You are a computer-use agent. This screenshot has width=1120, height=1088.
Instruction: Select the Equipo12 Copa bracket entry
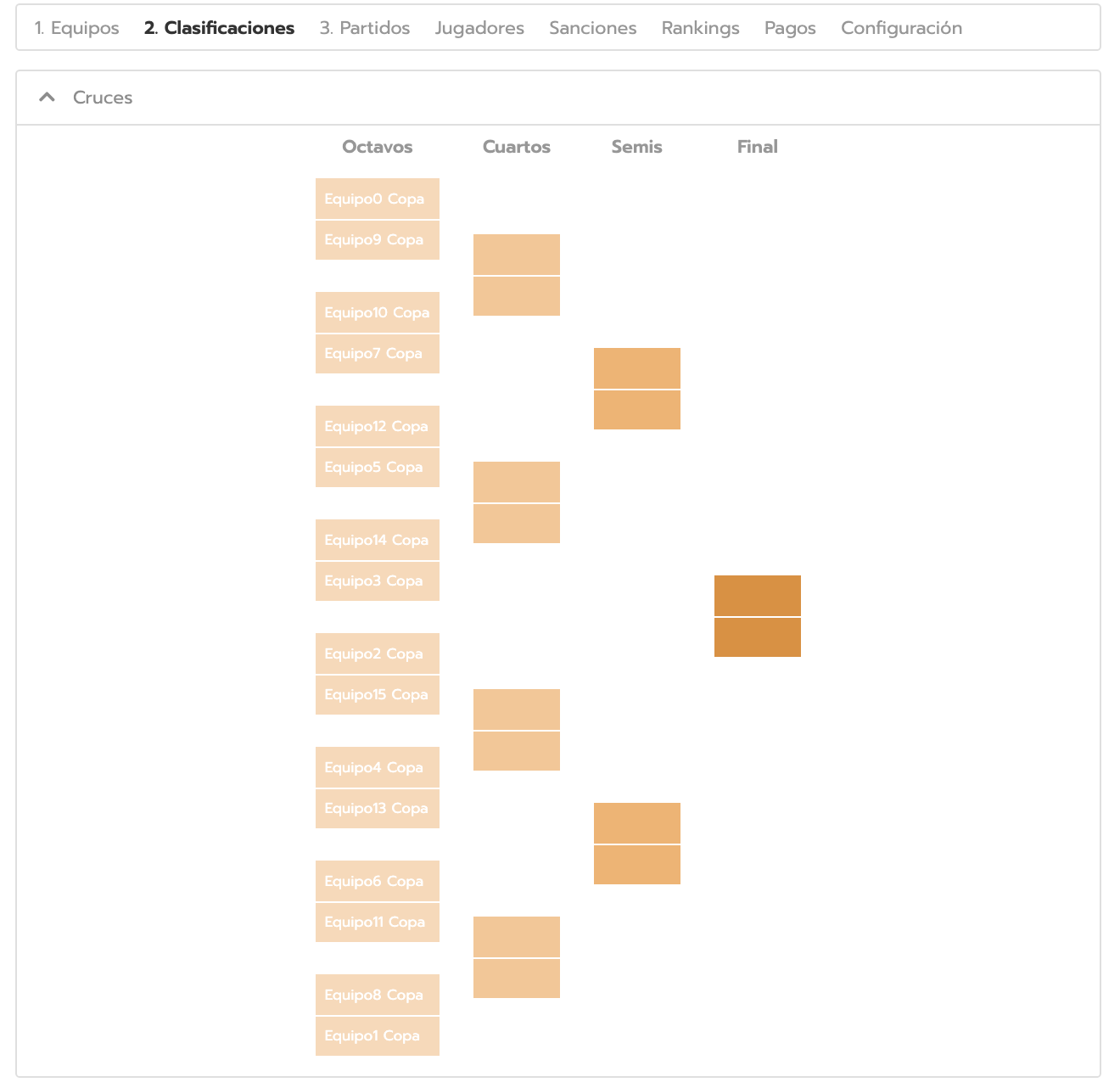click(378, 426)
